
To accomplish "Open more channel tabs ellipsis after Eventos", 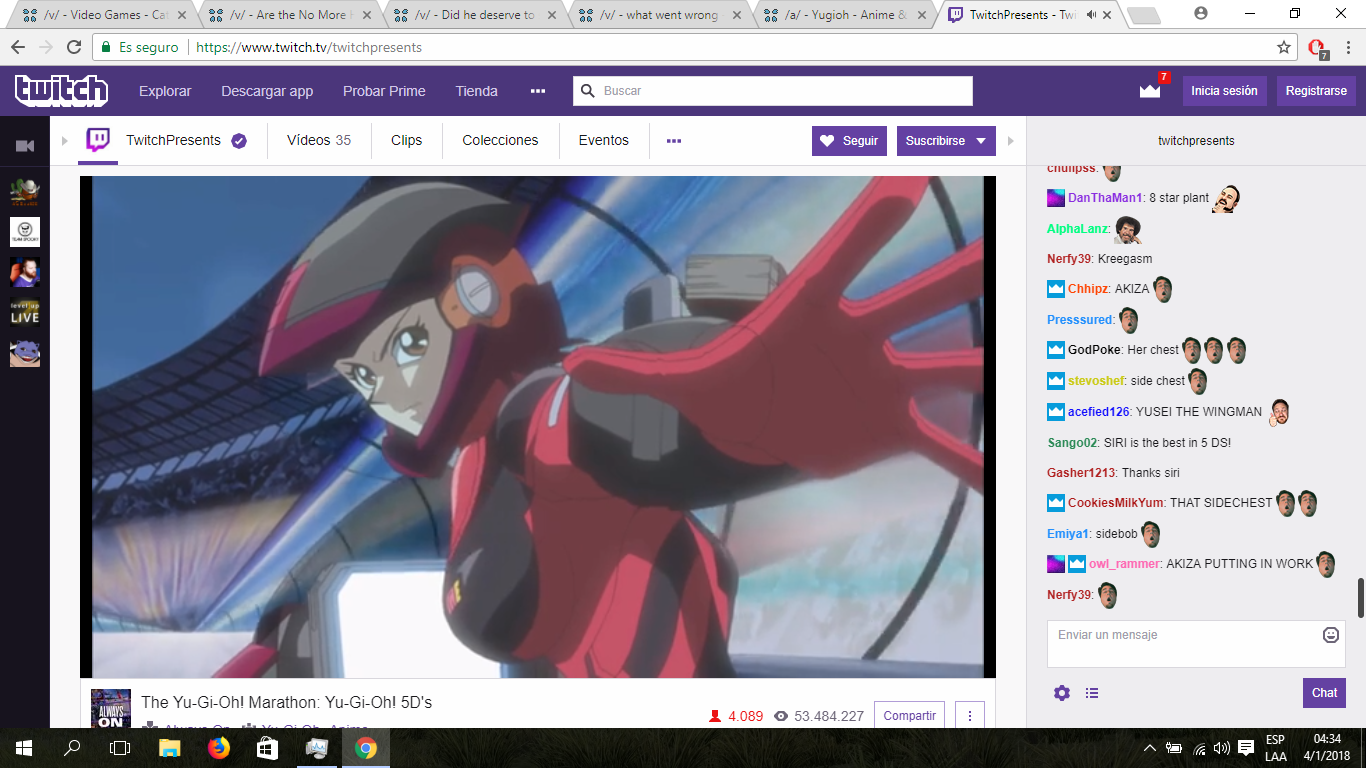I will pyautogui.click(x=674, y=141).
